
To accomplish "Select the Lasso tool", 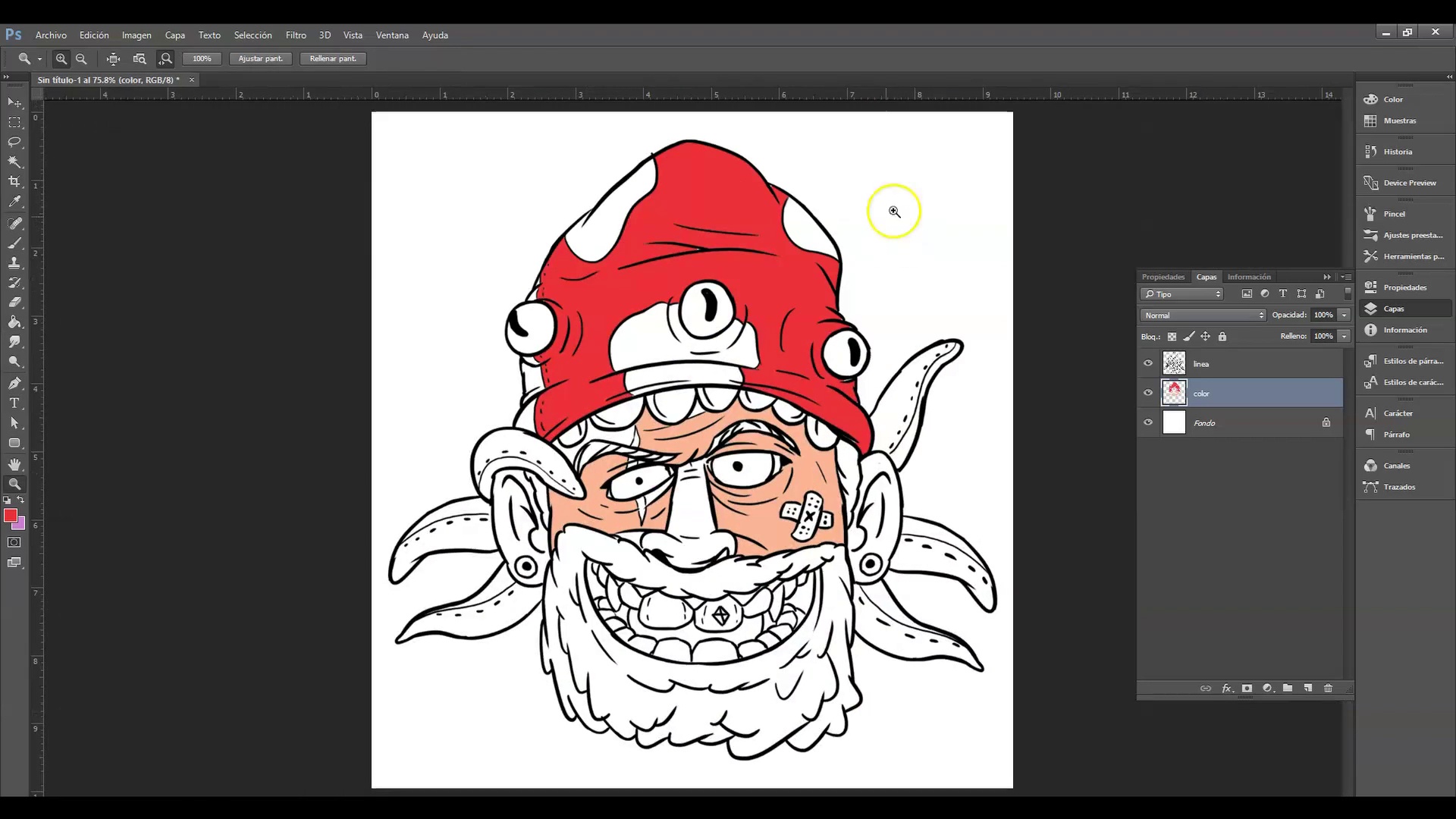I will (x=14, y=142).
